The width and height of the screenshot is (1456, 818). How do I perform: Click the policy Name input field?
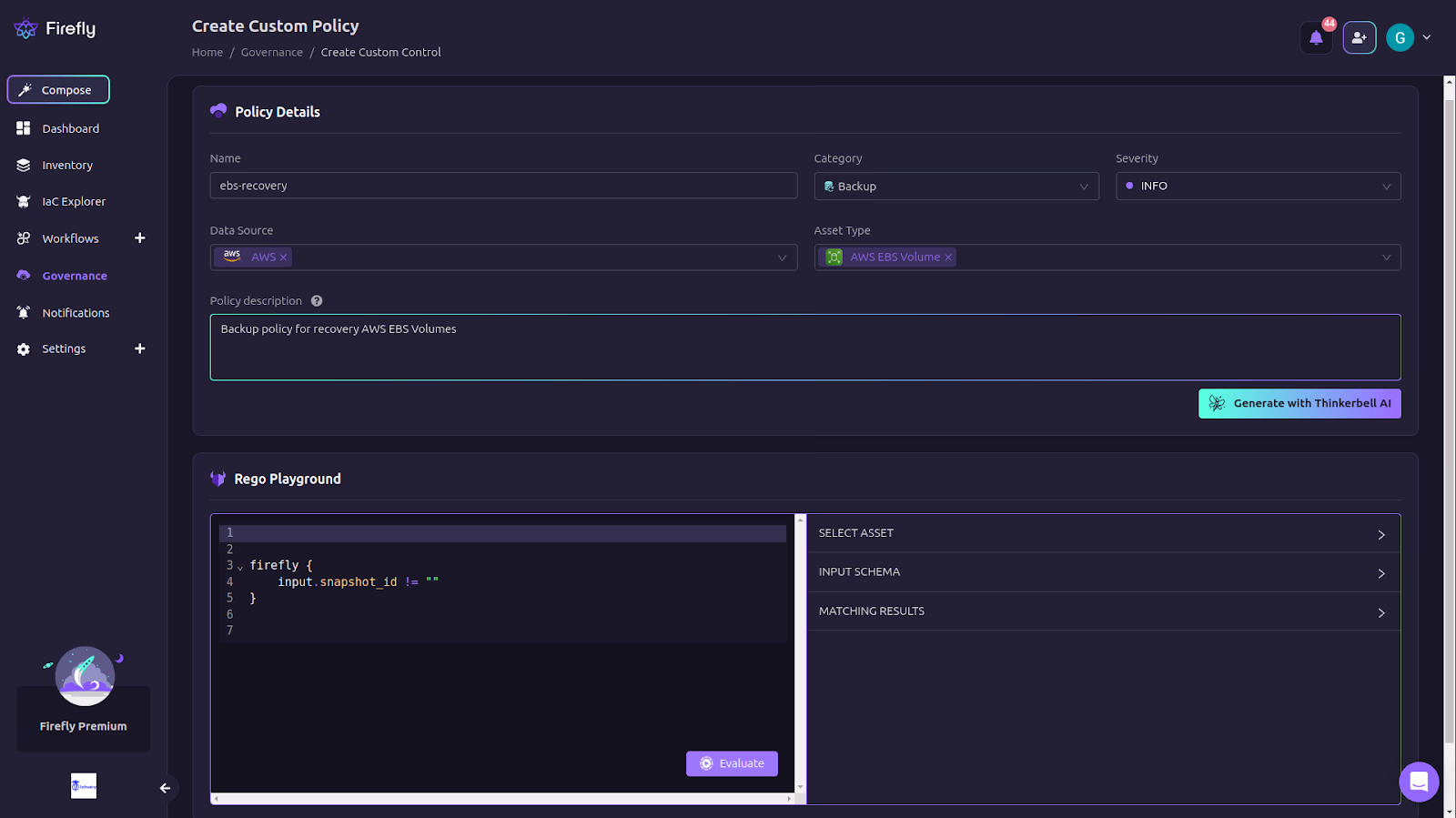(503, 186)
